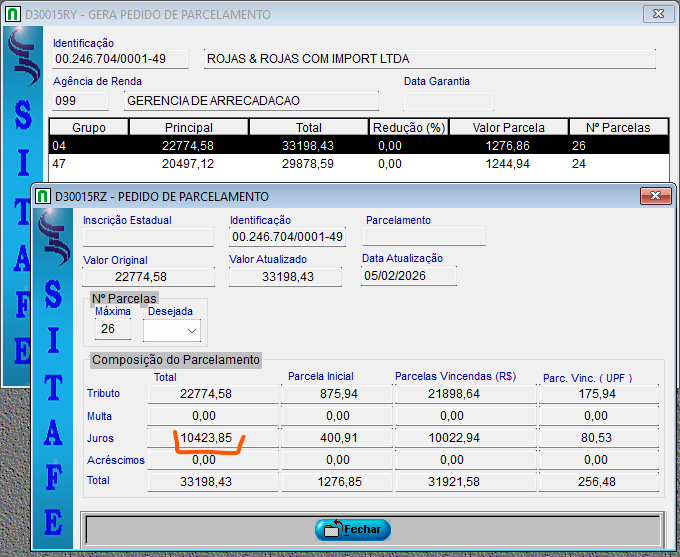
Task: Click the Data Atualização date field
Action: coord(408,276)
